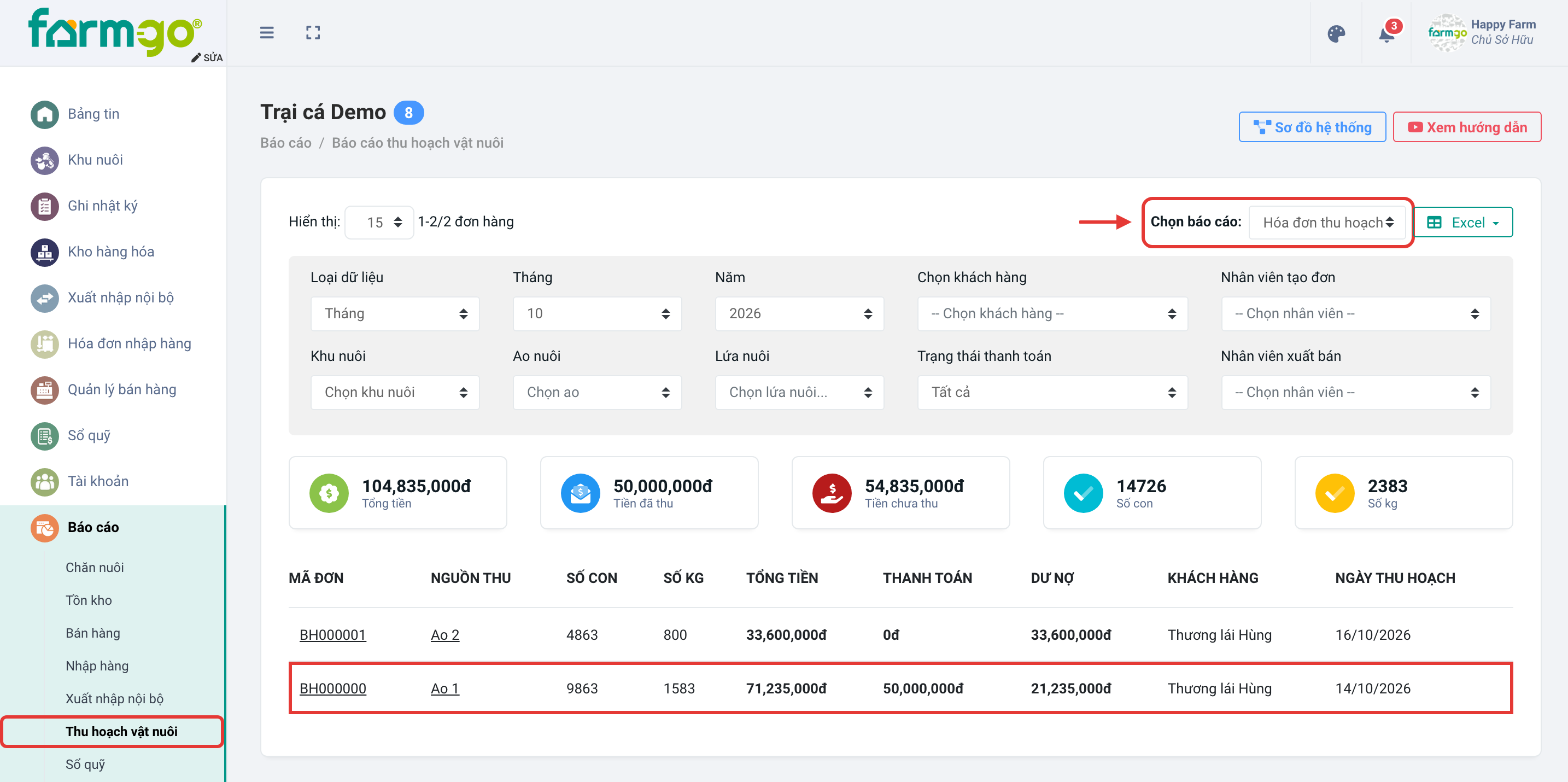Open the Năm year dropdown

[x=799, y=314]
